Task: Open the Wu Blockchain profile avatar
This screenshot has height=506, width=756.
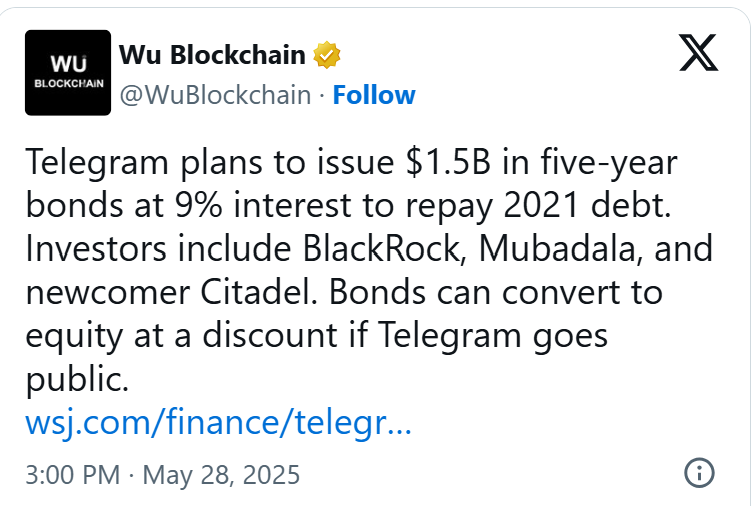Action: [67, 74]
